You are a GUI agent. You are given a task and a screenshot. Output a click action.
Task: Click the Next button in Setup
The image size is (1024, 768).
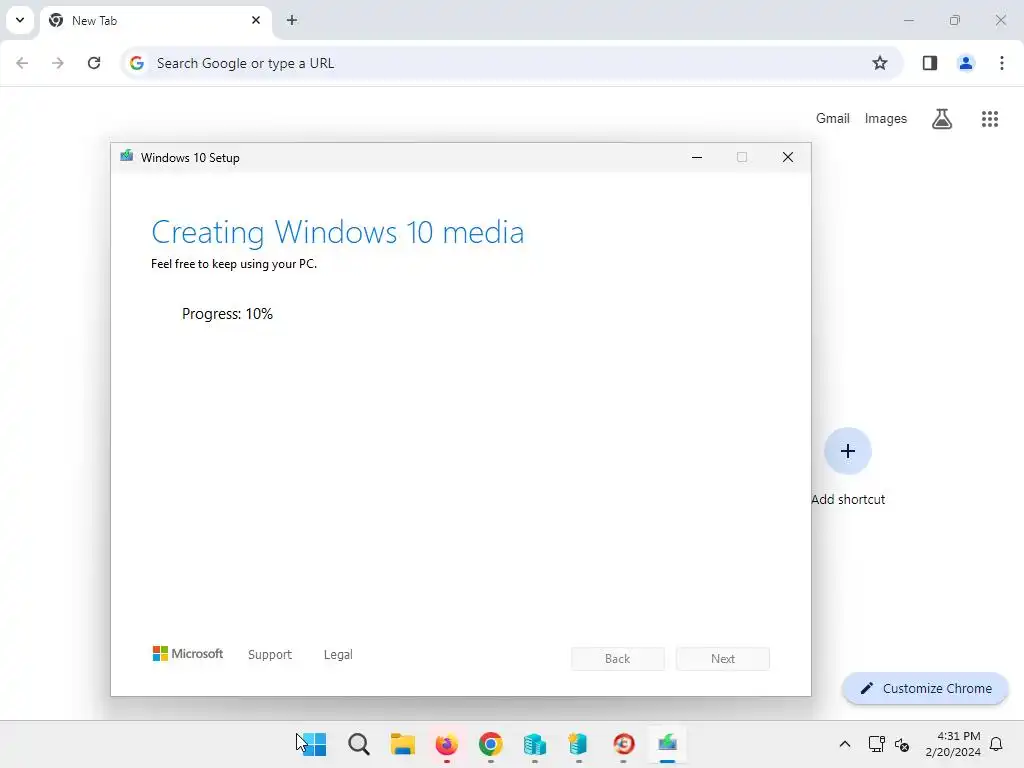click(723, 659)
